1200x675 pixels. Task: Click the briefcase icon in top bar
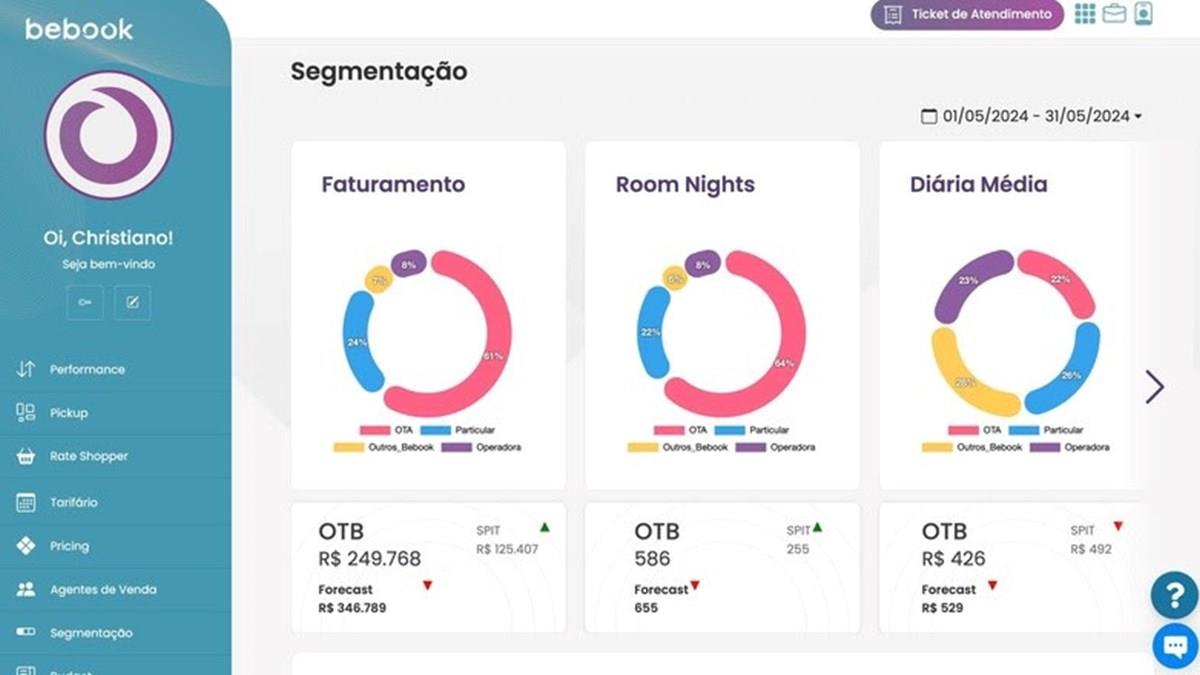click(1114, 14)
